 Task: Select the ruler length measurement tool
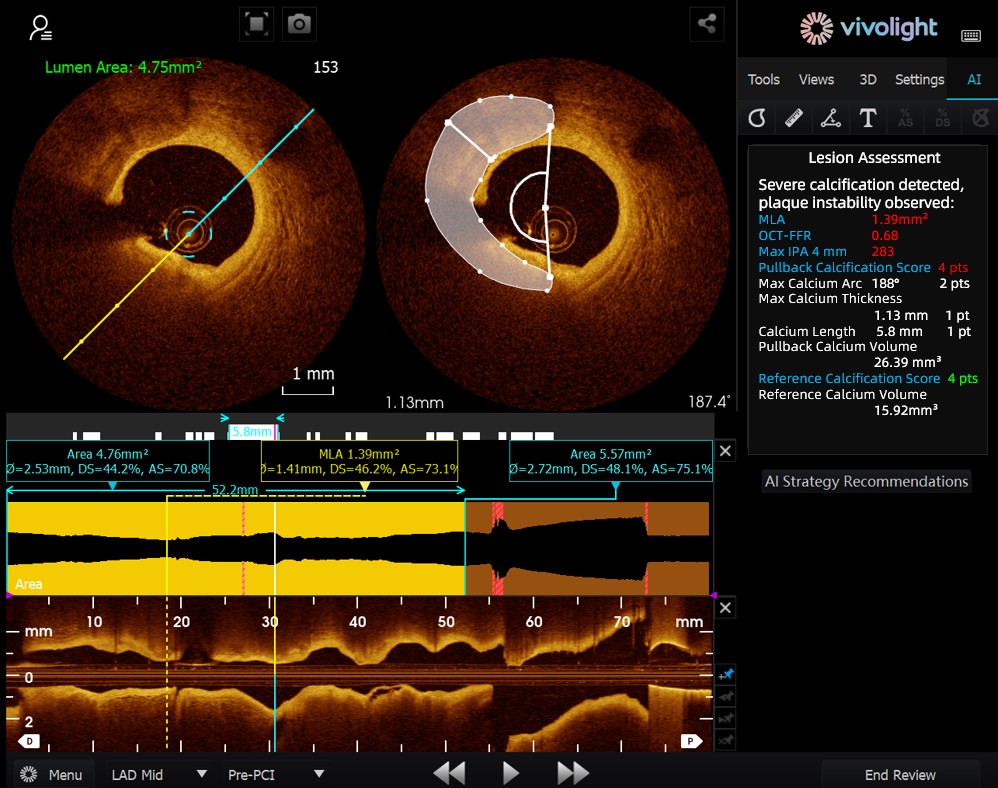(x=794, y=119)
